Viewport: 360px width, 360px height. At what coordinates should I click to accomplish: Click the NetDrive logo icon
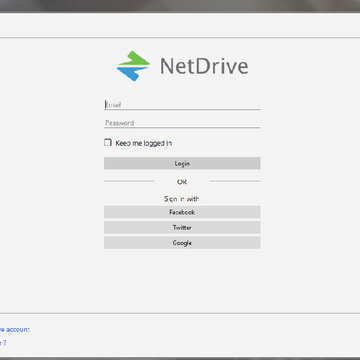133,66
